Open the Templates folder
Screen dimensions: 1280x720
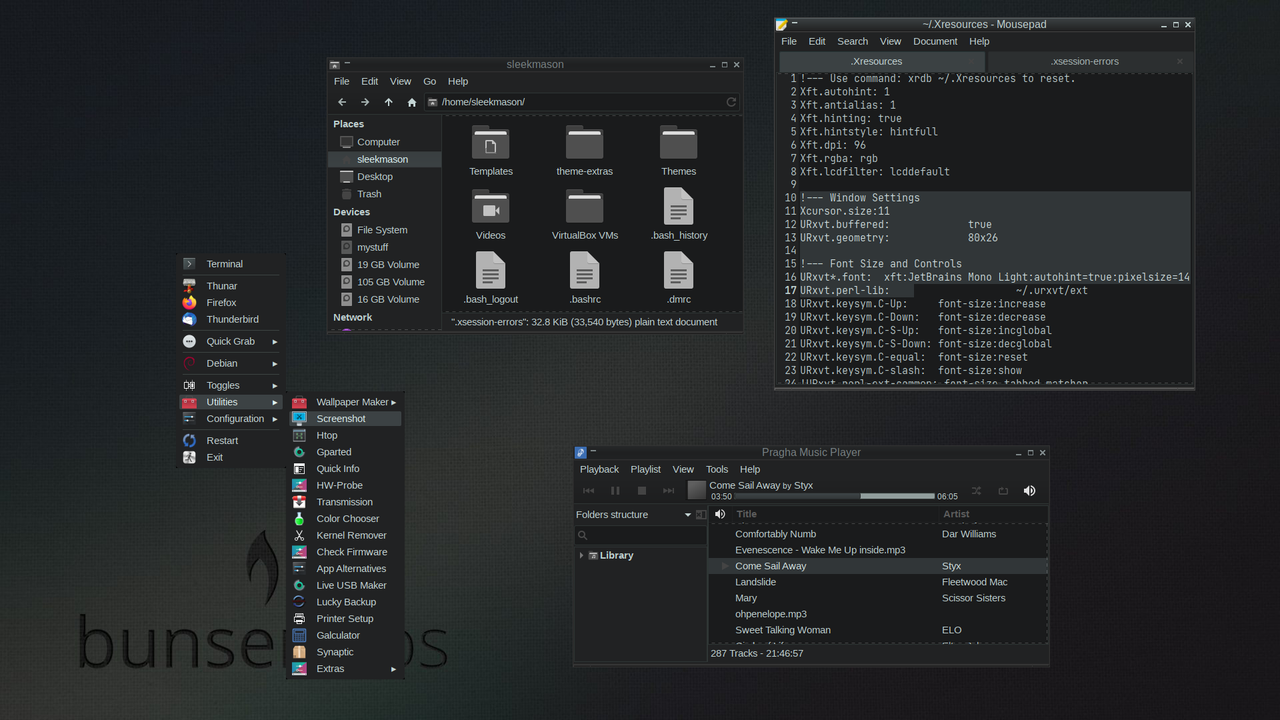(x=491, y=151)
